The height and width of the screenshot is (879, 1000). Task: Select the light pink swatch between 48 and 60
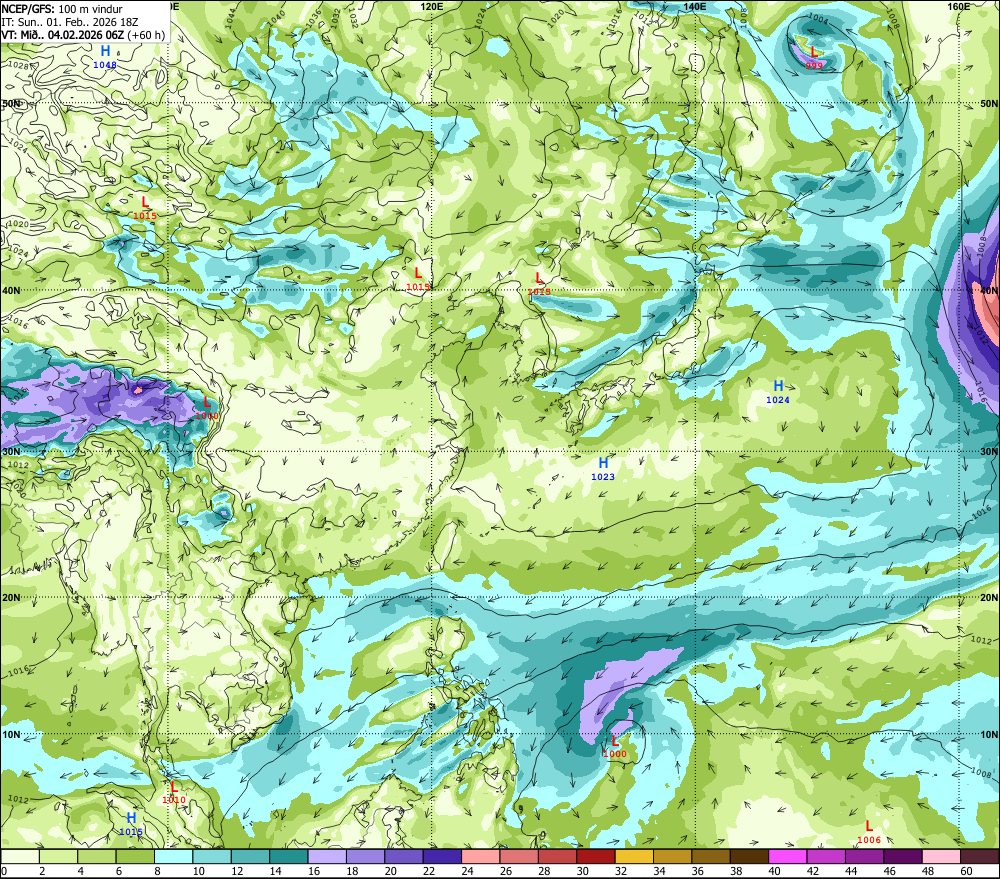point(942,856)
